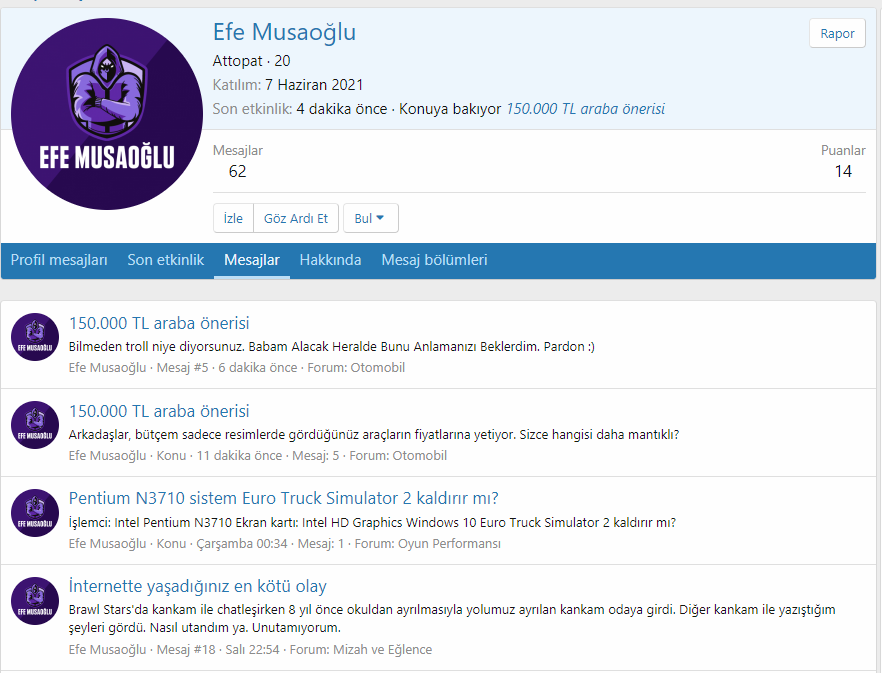Click the 'Salı 22:54' timestamp
The width and height of the screenshot is (882, 673).
point(252,649)
